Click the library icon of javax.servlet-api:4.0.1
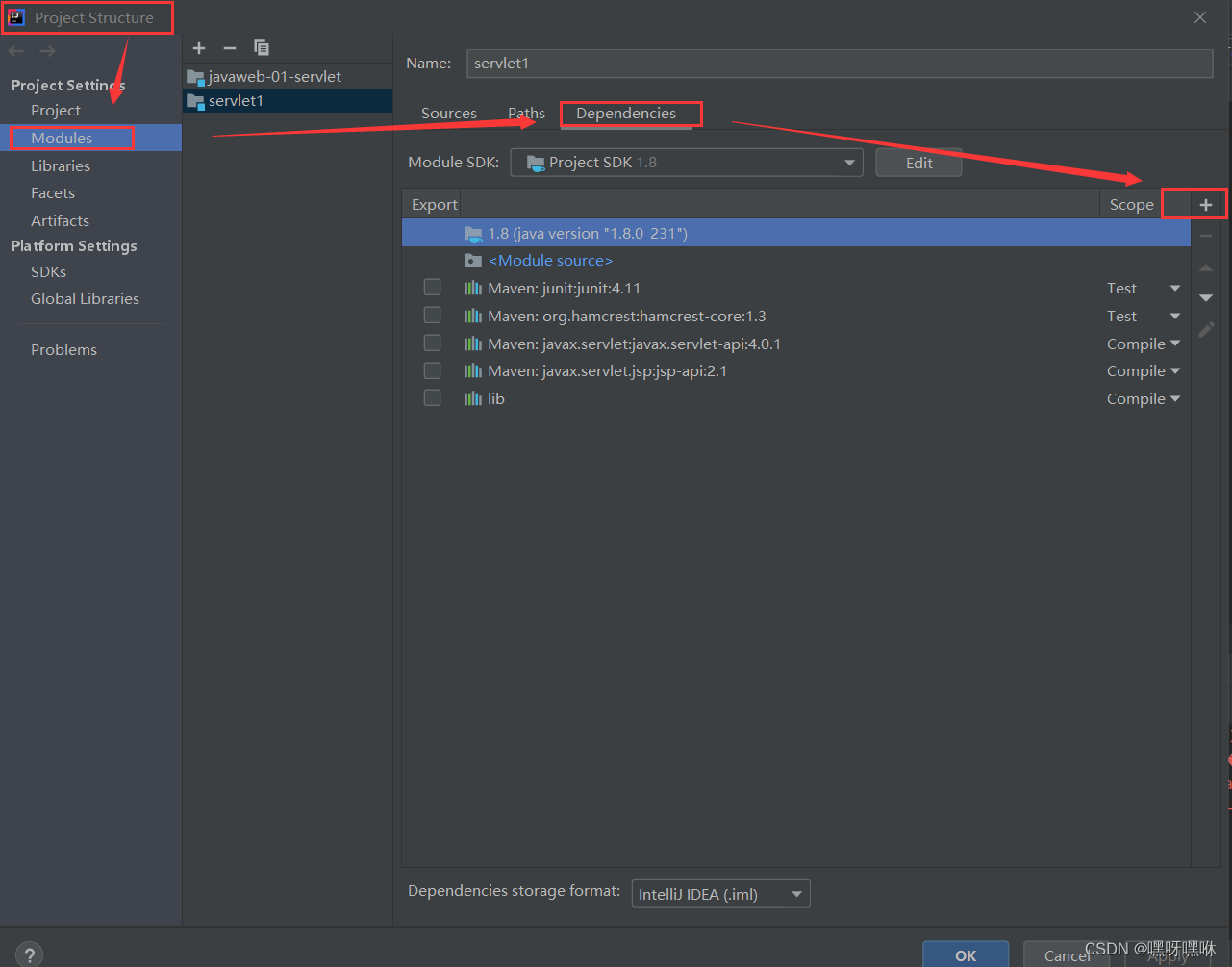 [473, 344]
